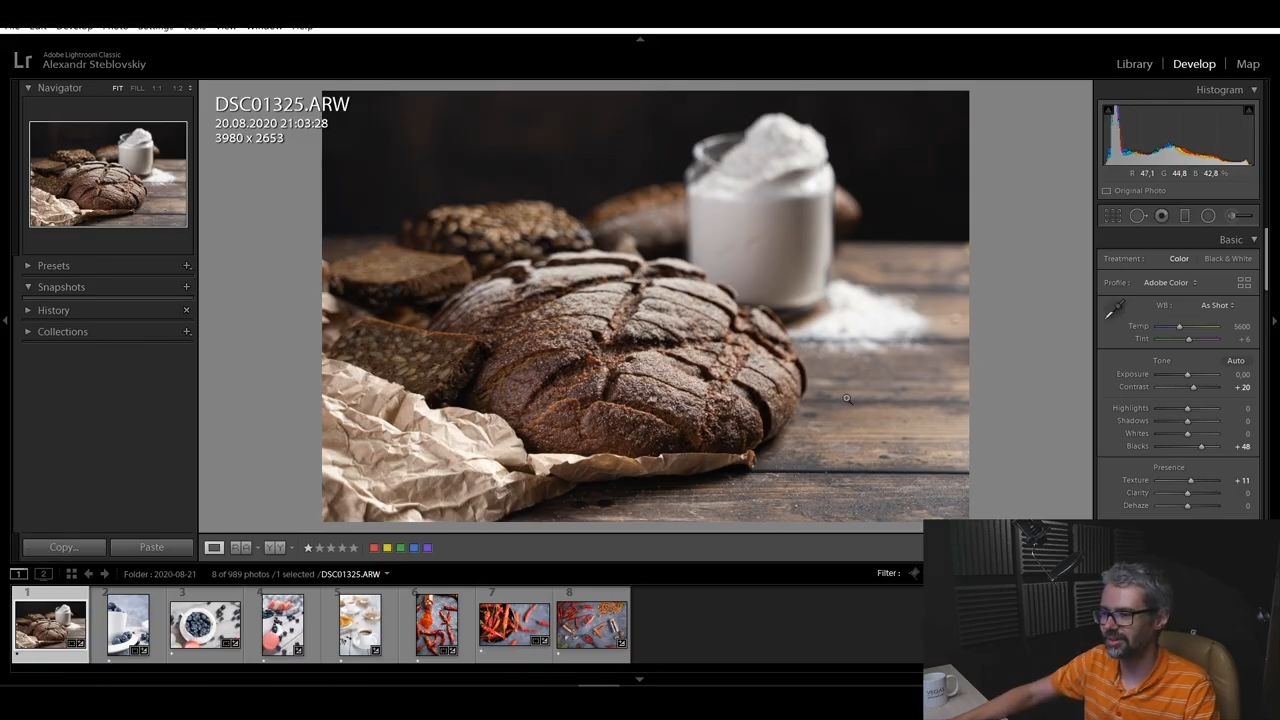1280x720 pixels.
Task: Click the Lightroom Lr logo
Action: pos(22,61)
